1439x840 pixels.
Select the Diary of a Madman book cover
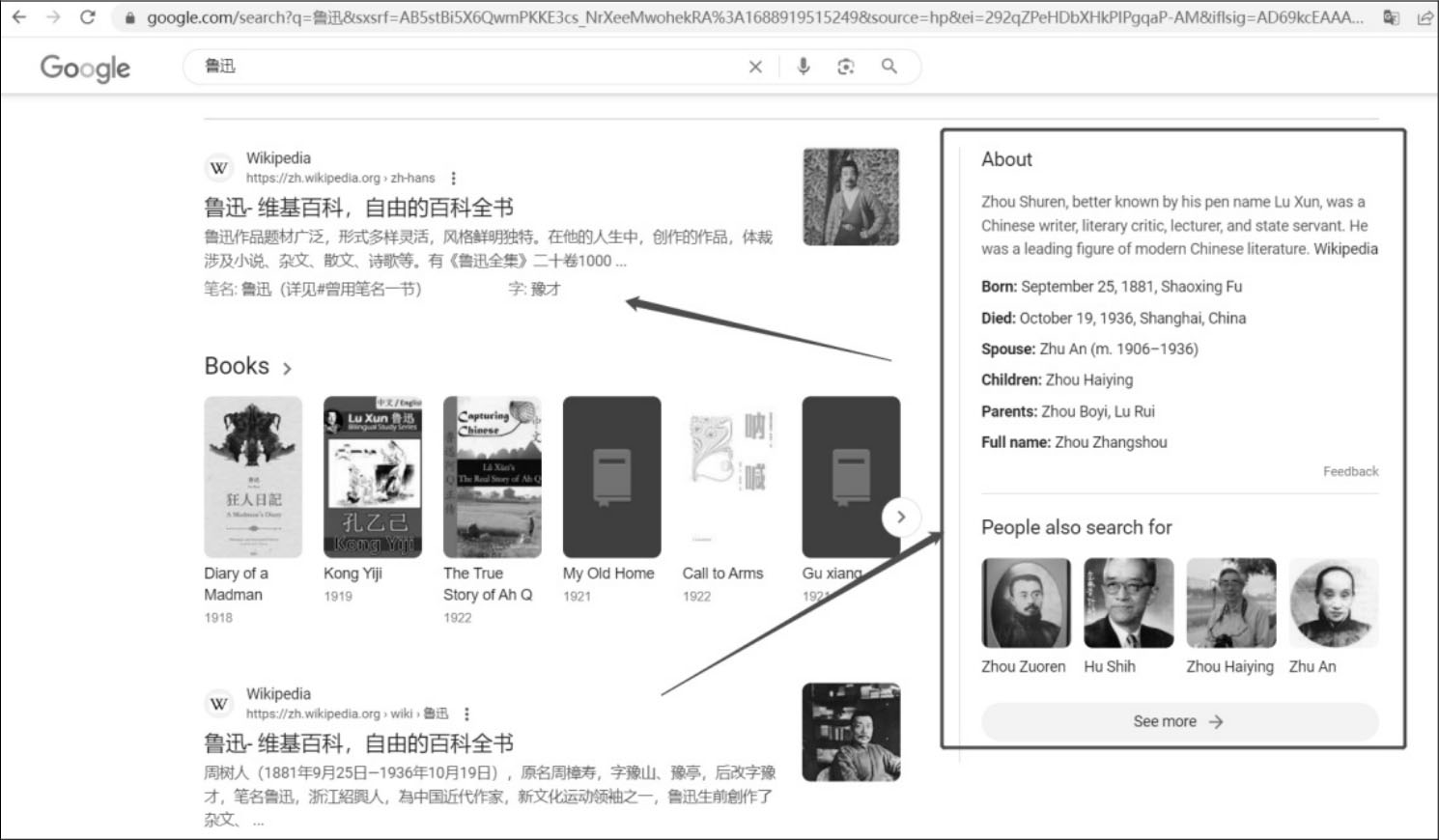coord(253,477)
